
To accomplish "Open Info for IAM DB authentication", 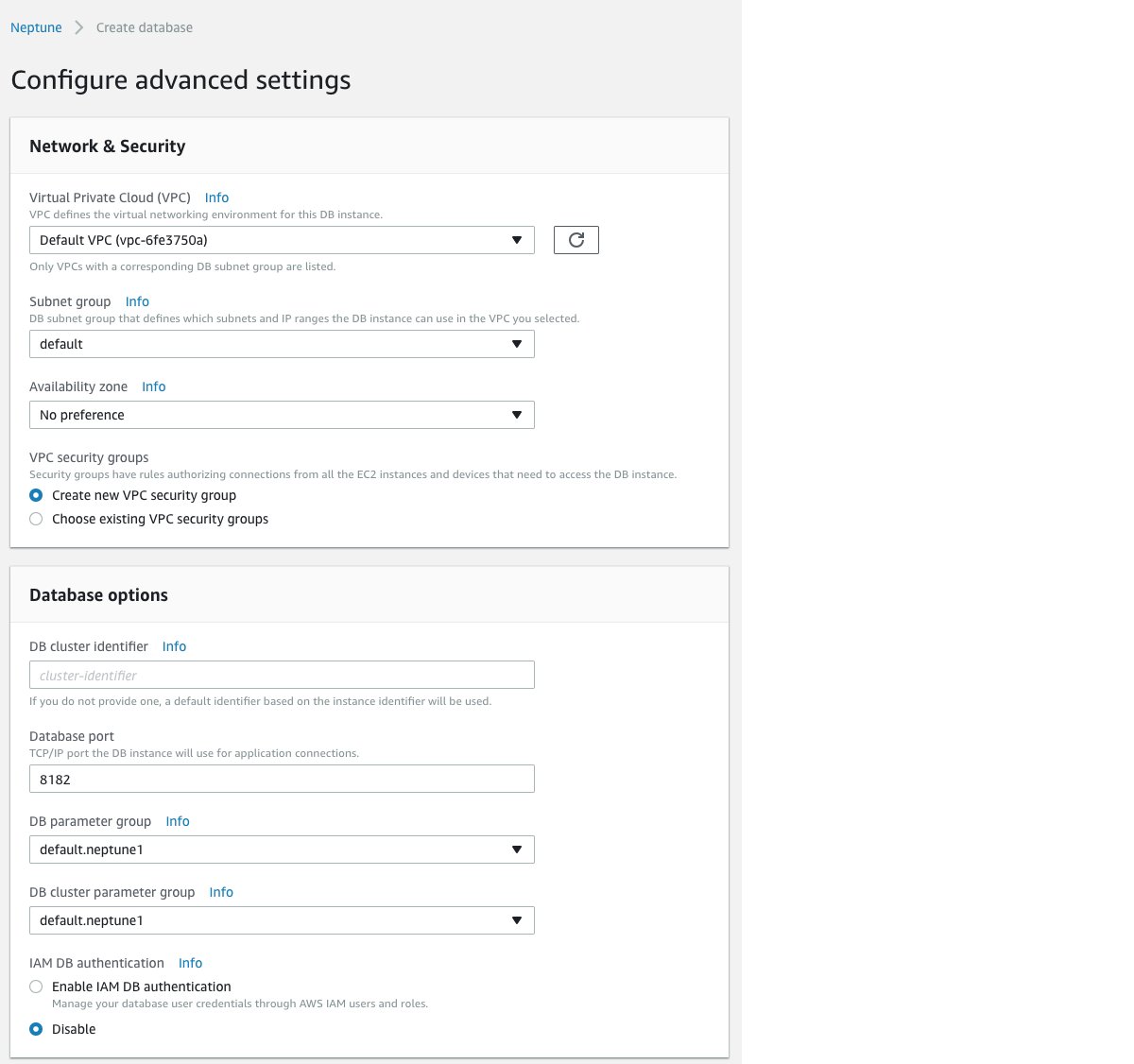I will pos(190,962).
